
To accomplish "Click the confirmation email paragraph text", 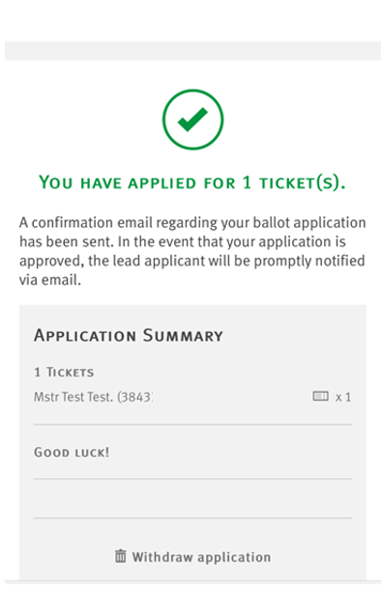I will 192,251.
